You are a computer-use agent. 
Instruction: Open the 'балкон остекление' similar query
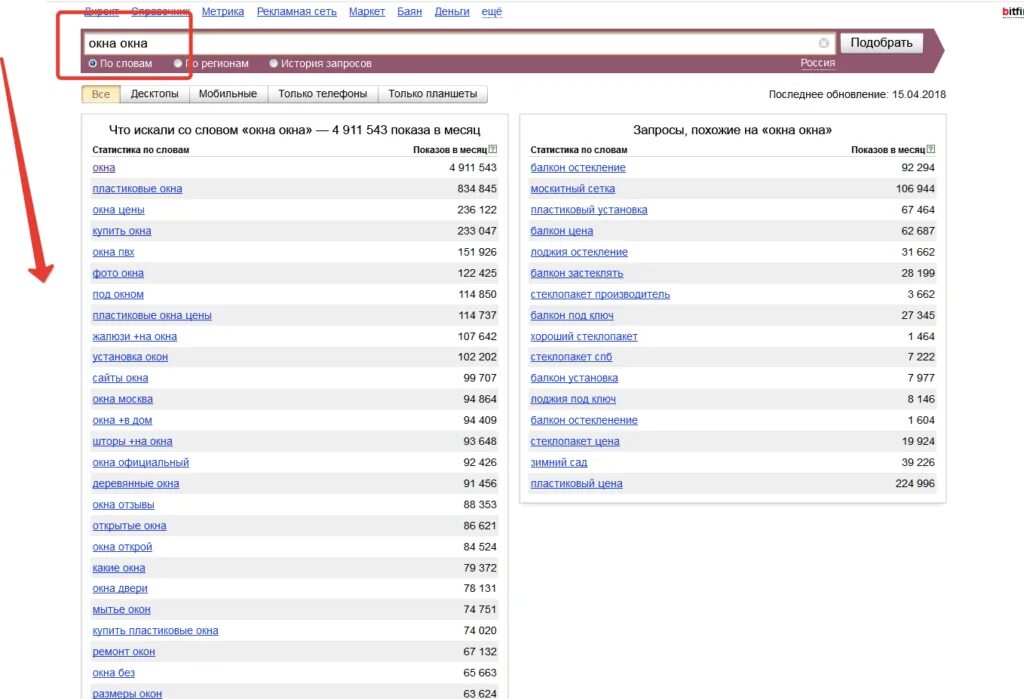click(577, 168)
